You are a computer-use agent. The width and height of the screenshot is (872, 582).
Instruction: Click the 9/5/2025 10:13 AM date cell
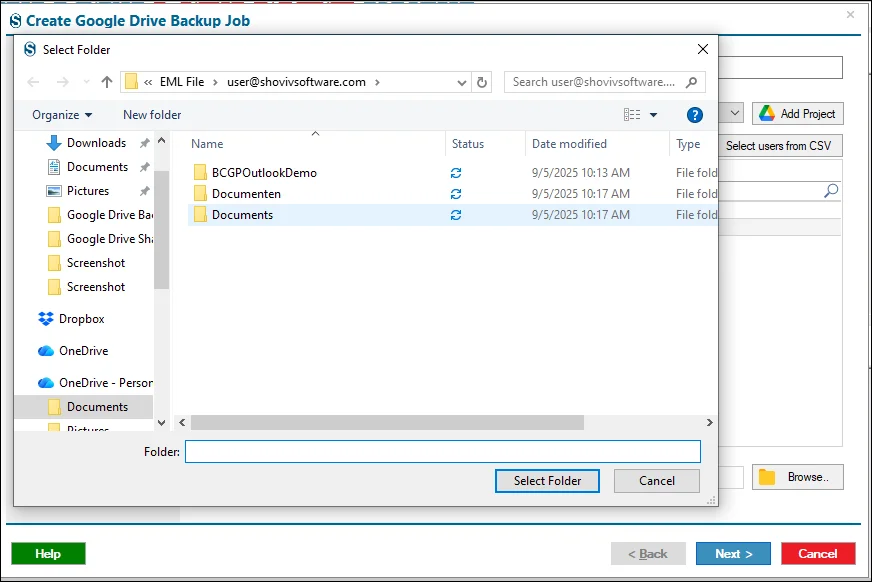[x=581, y=173]
